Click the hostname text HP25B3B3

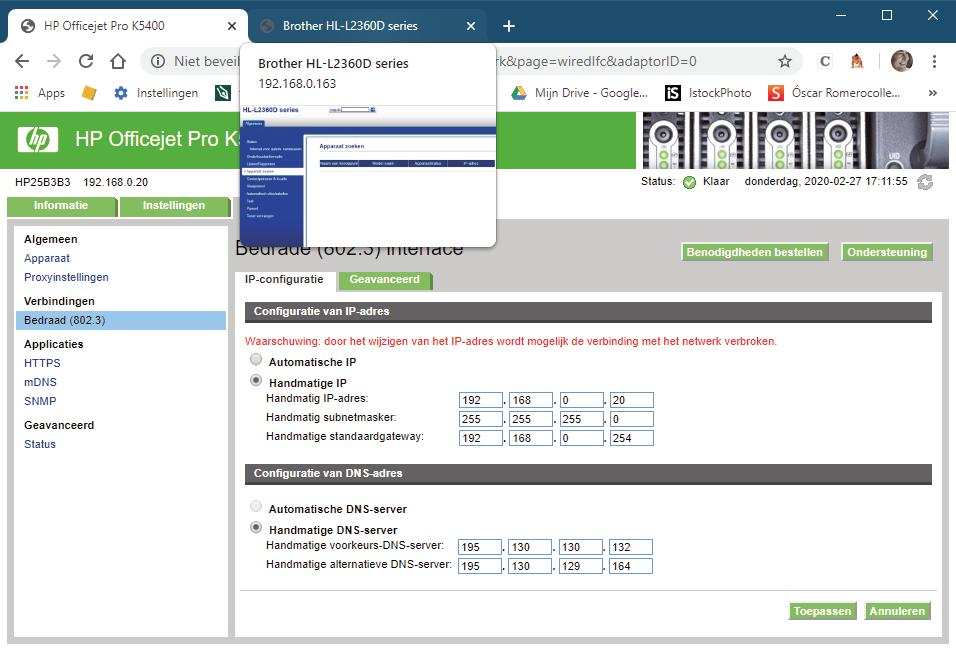[43, 182]
